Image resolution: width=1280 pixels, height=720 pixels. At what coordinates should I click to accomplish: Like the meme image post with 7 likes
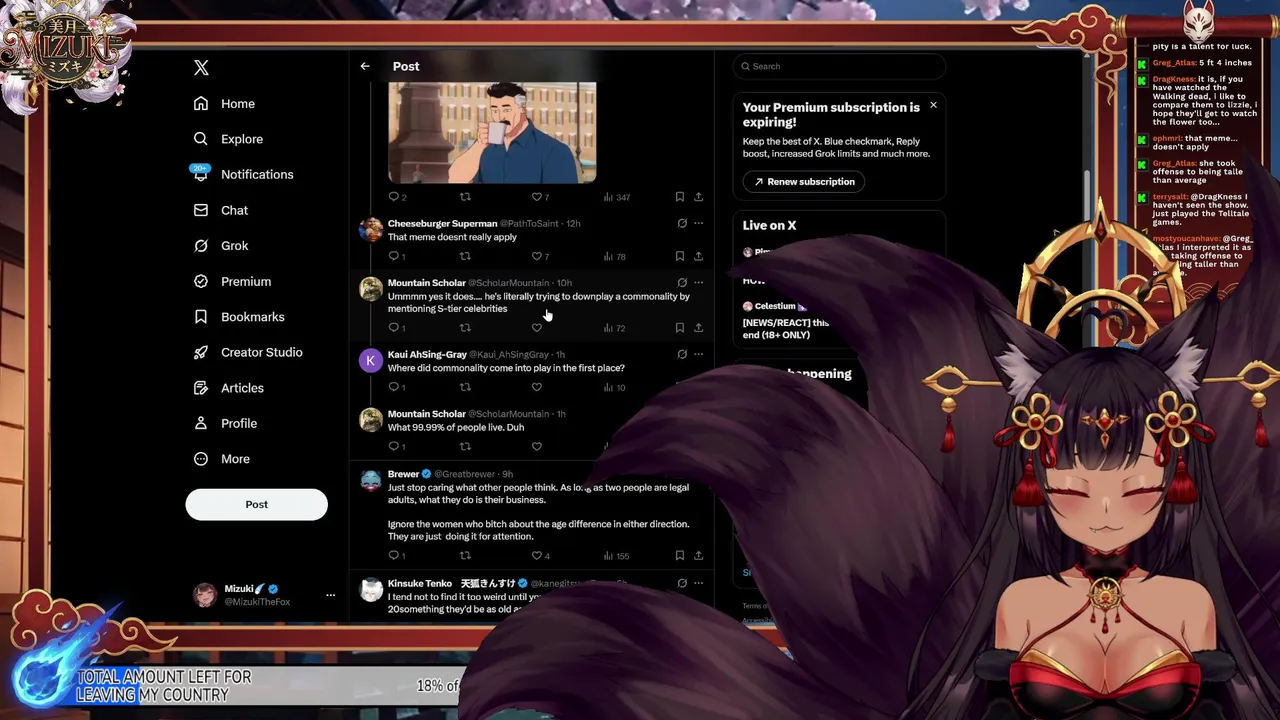(x=540, y=197)
